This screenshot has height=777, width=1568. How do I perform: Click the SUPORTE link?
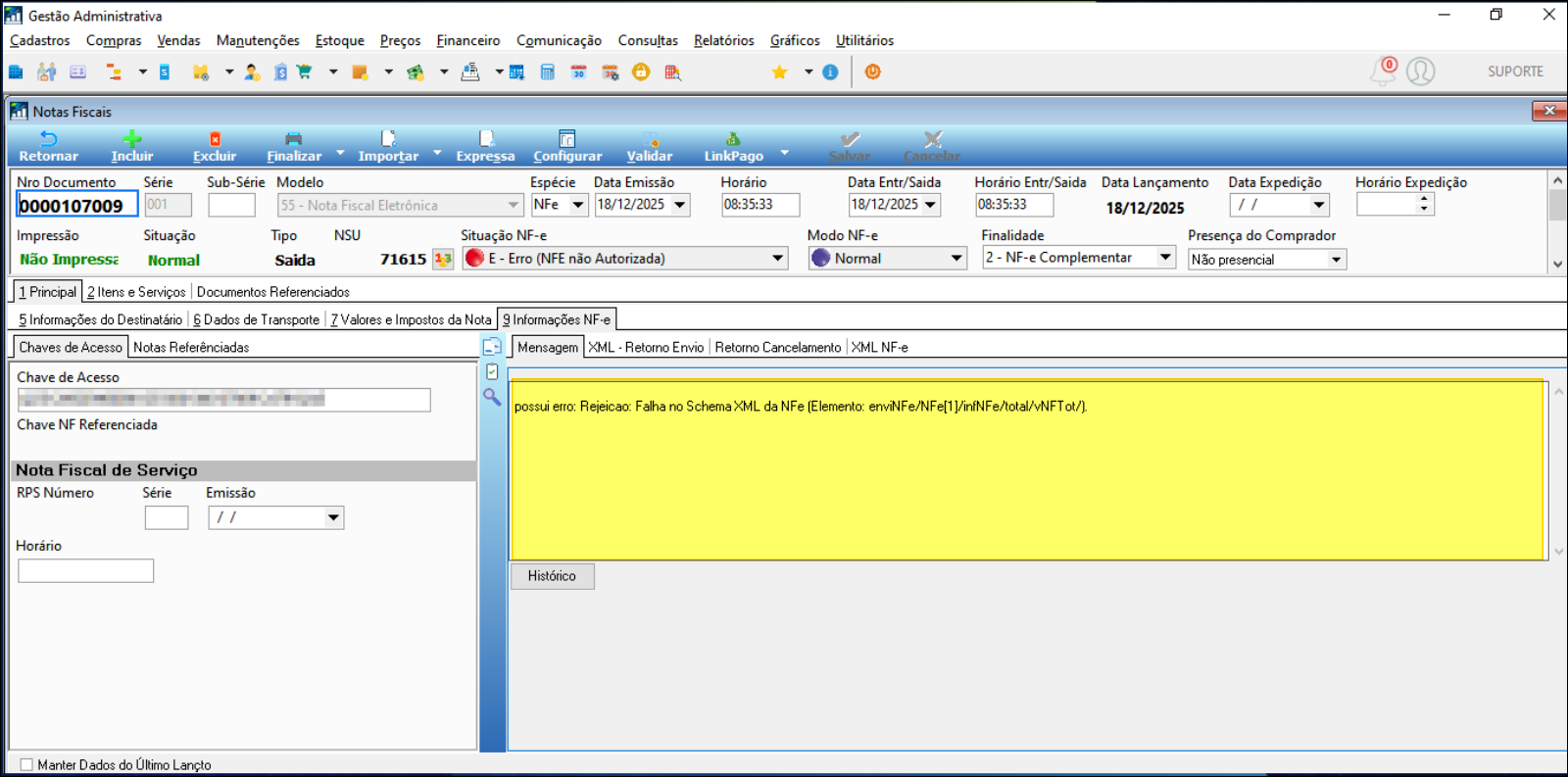1514,72
